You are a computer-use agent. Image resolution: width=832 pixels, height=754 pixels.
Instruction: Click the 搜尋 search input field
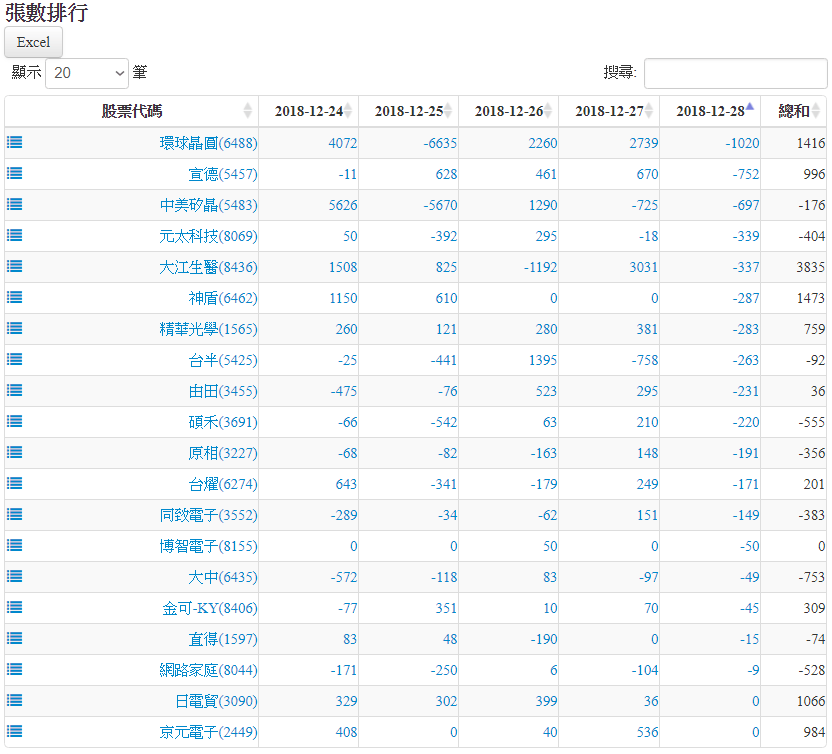[x=735, y=73]
